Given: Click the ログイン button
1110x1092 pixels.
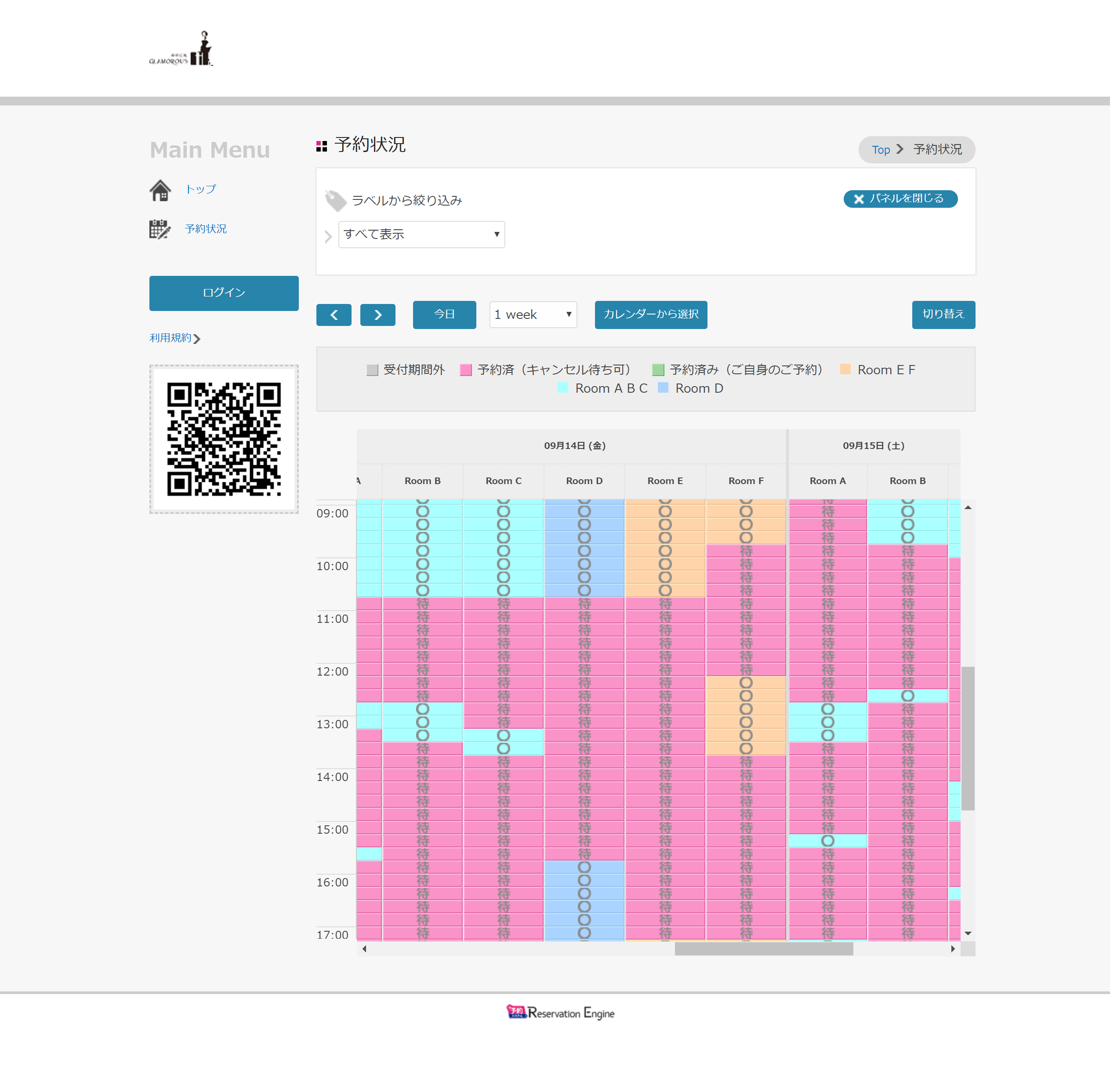Looking at the screenshot, I should [x=224, y=293].
